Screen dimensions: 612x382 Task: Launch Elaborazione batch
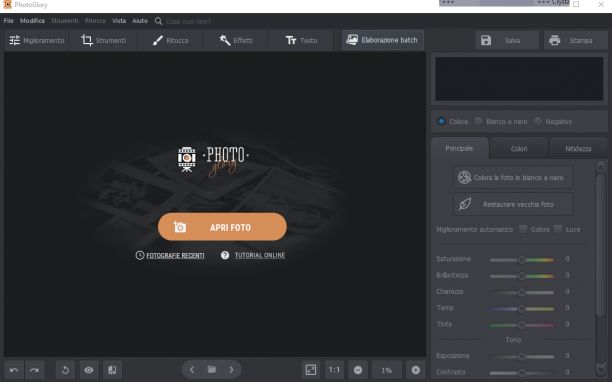(382, 40)
